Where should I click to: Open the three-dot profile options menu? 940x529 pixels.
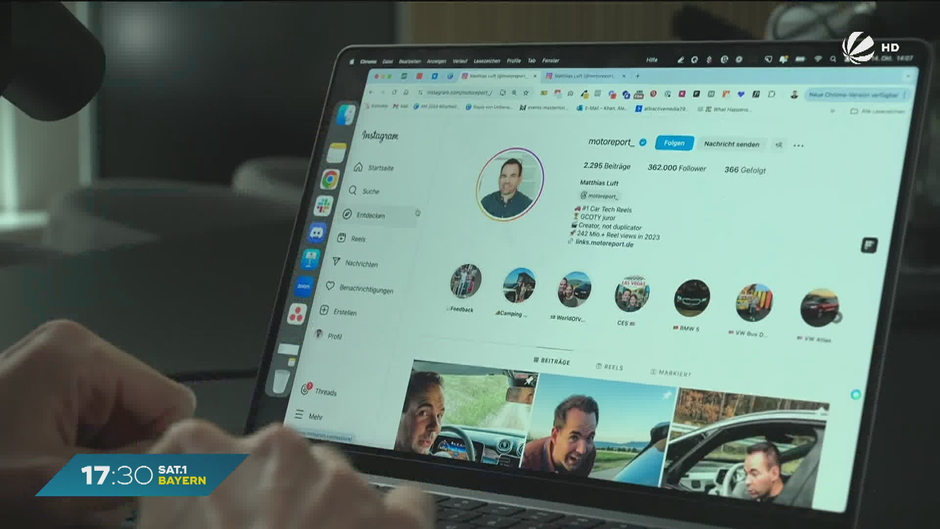pyautogui.click(x=799, y=146)
